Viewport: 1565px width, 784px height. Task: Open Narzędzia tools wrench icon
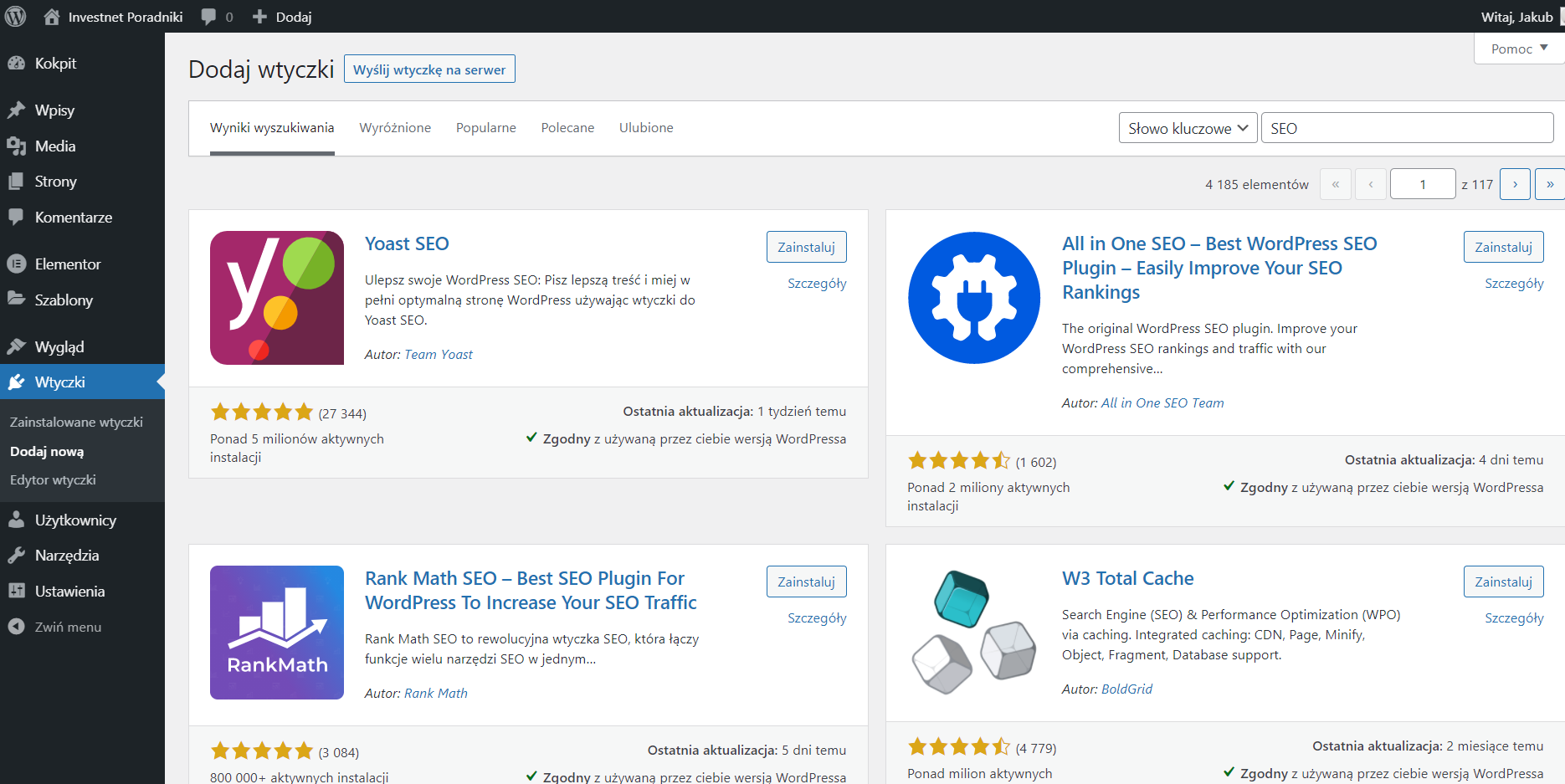(x=16, y=556)
